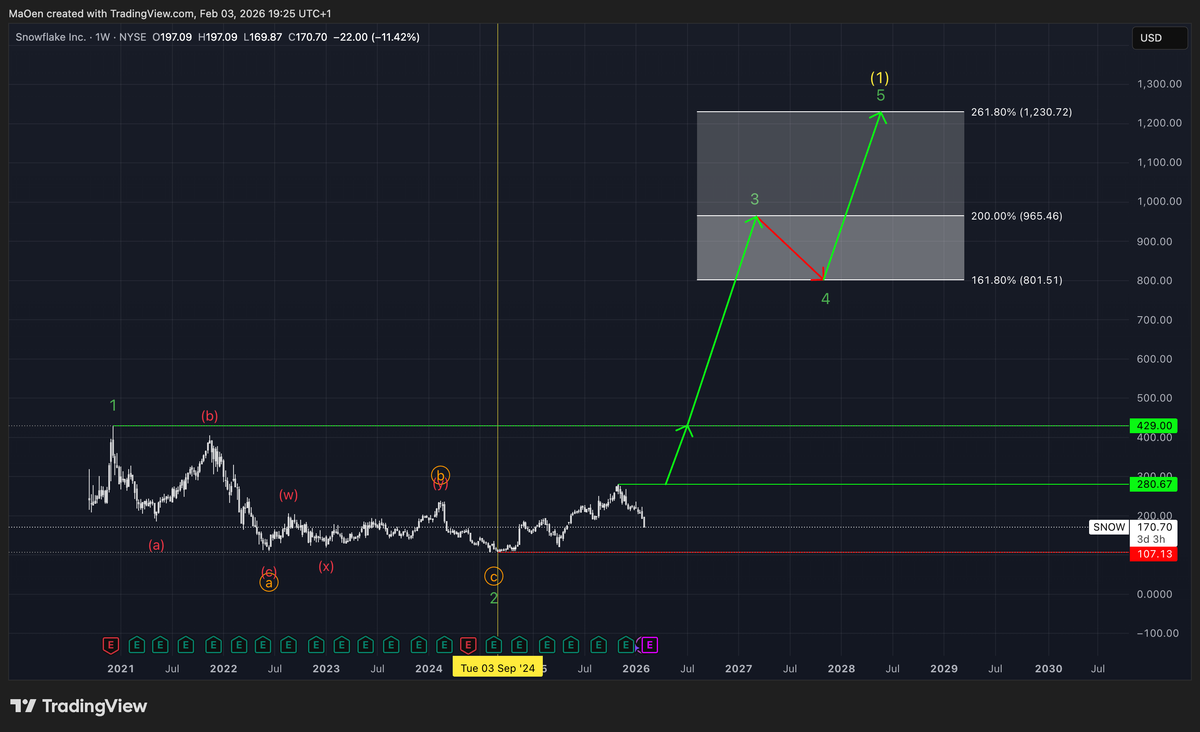The image size is (1200, 732).
Task: Click the Snowflake Inc. symbol title
Action: [51, 37]
